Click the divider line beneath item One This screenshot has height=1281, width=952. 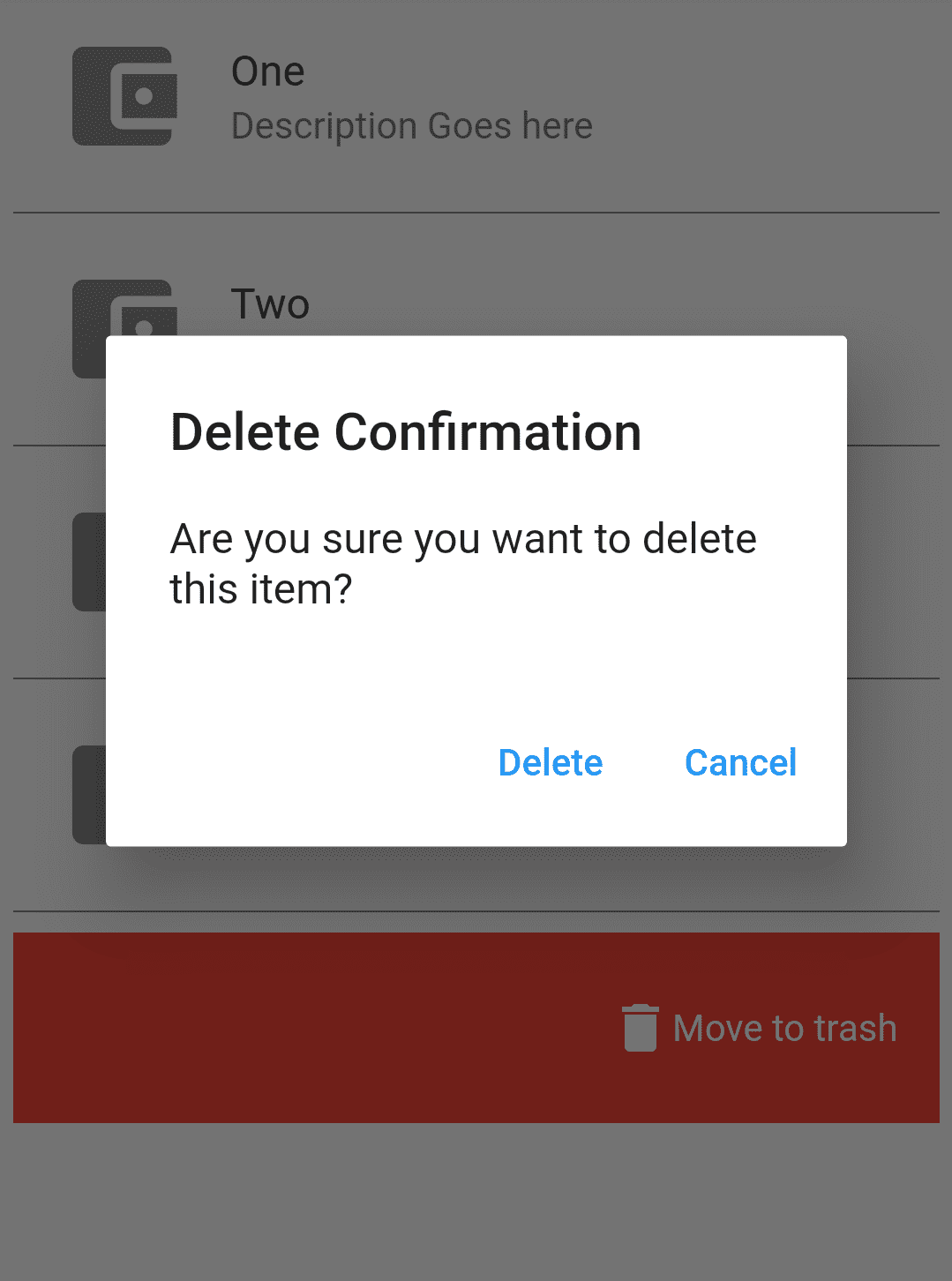[x=476, y=213]
